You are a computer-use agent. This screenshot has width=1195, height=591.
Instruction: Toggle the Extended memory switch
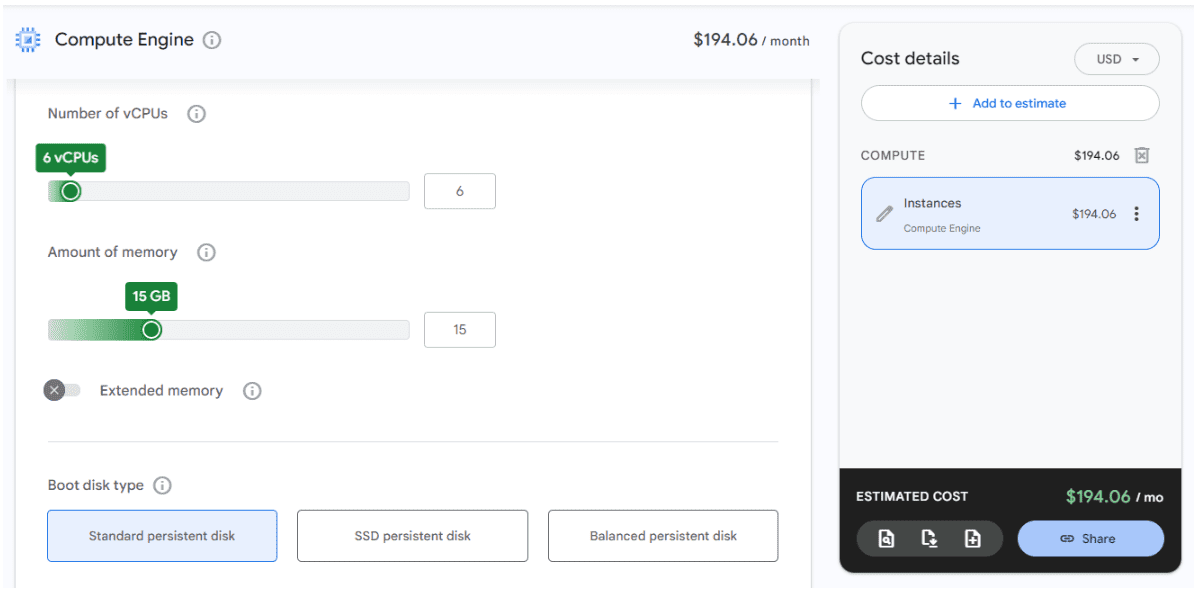pos(62,391)
